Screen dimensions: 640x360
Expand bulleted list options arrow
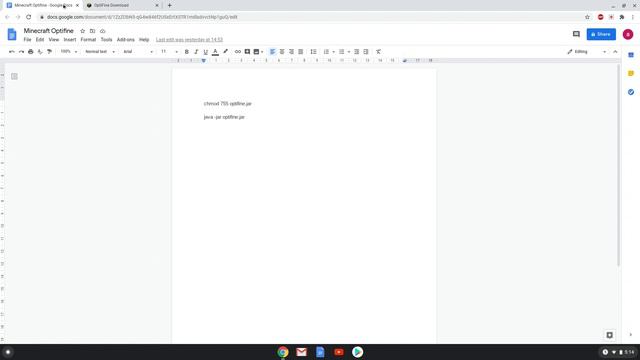(349, 52)
